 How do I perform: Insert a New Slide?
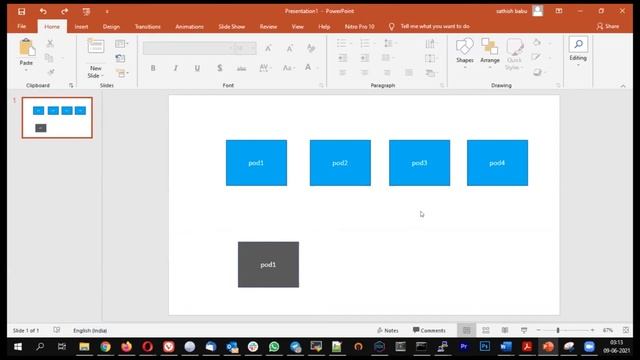tap(96, 58)
